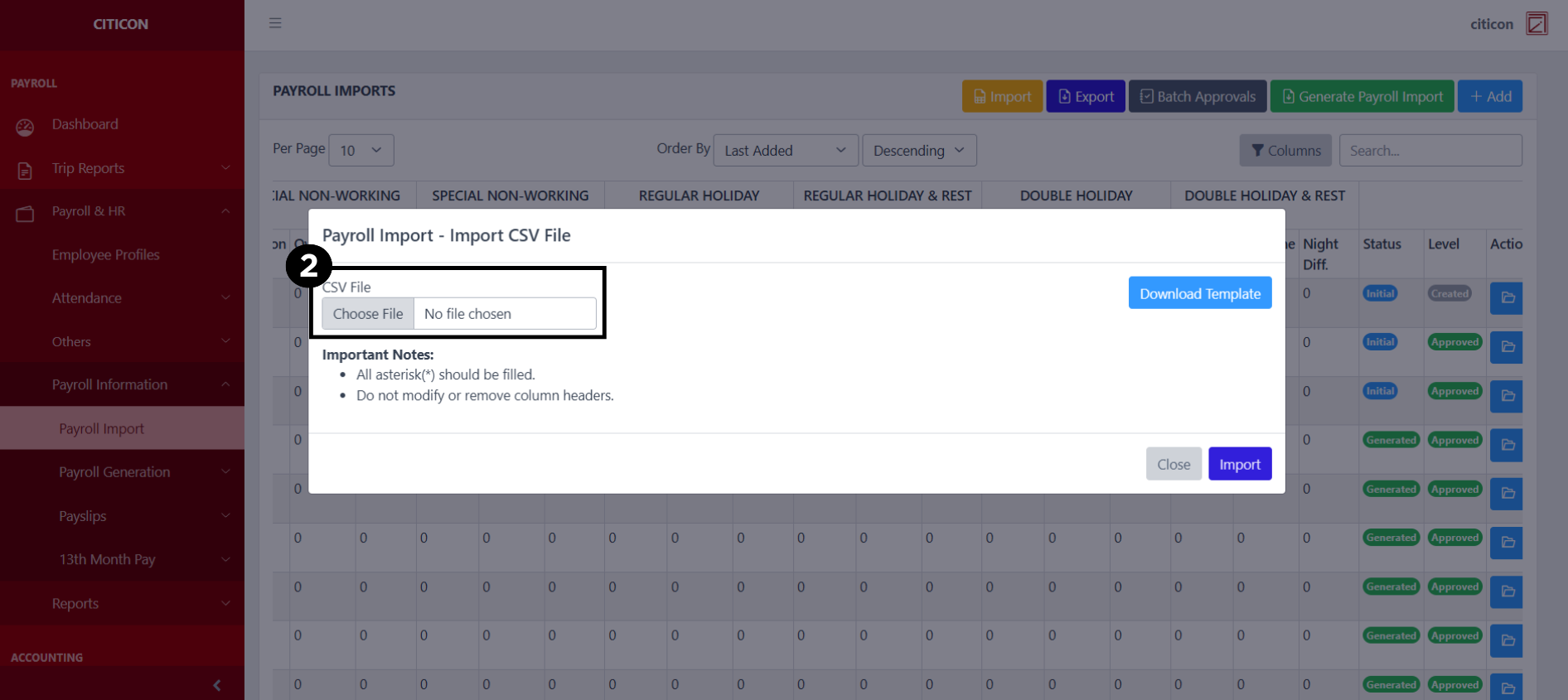Click the Download Template button

[1199, 293]
